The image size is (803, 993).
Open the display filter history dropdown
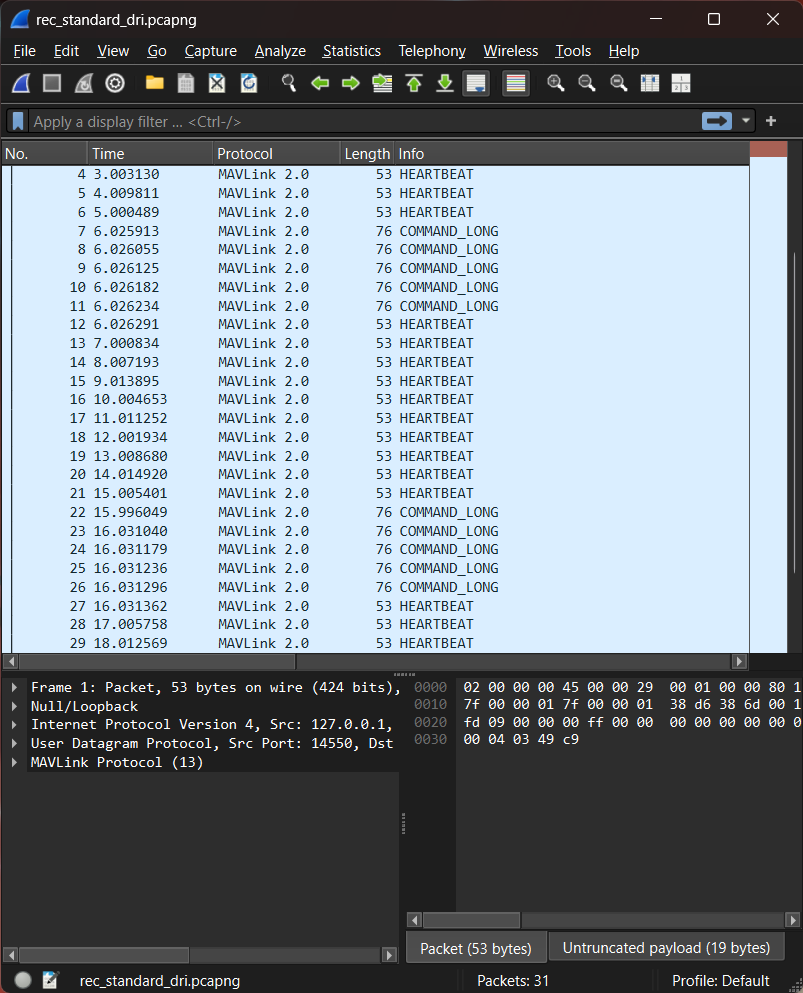746,121
